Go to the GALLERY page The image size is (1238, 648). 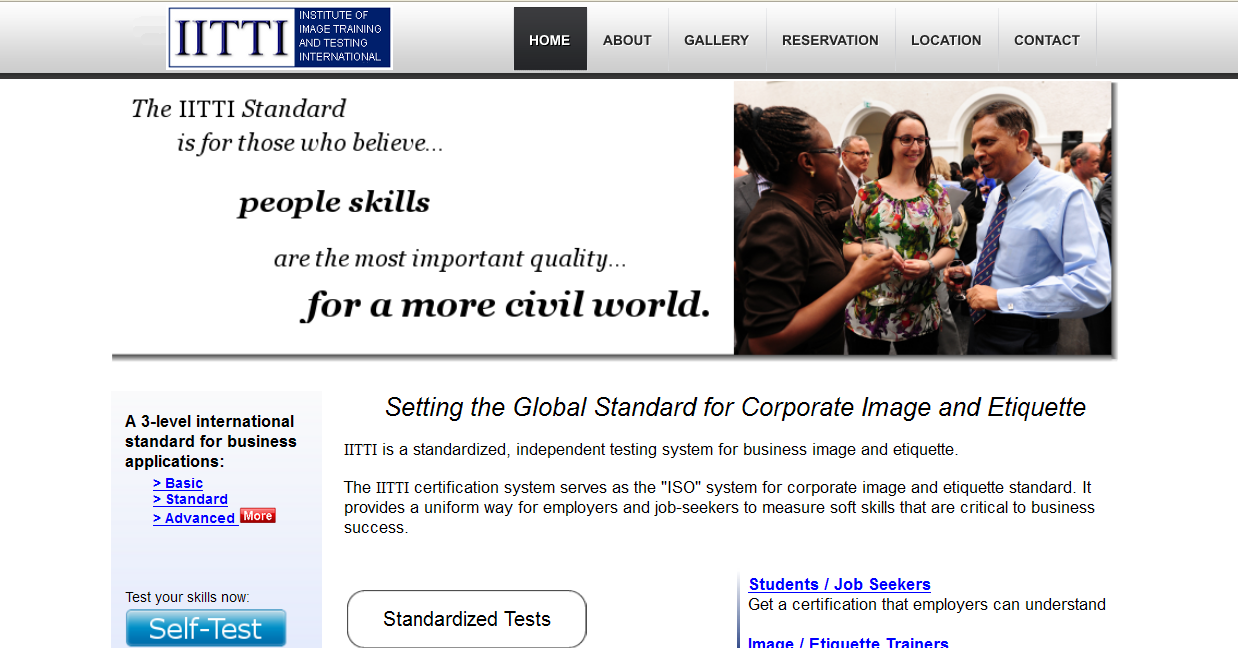pos(716,39)
